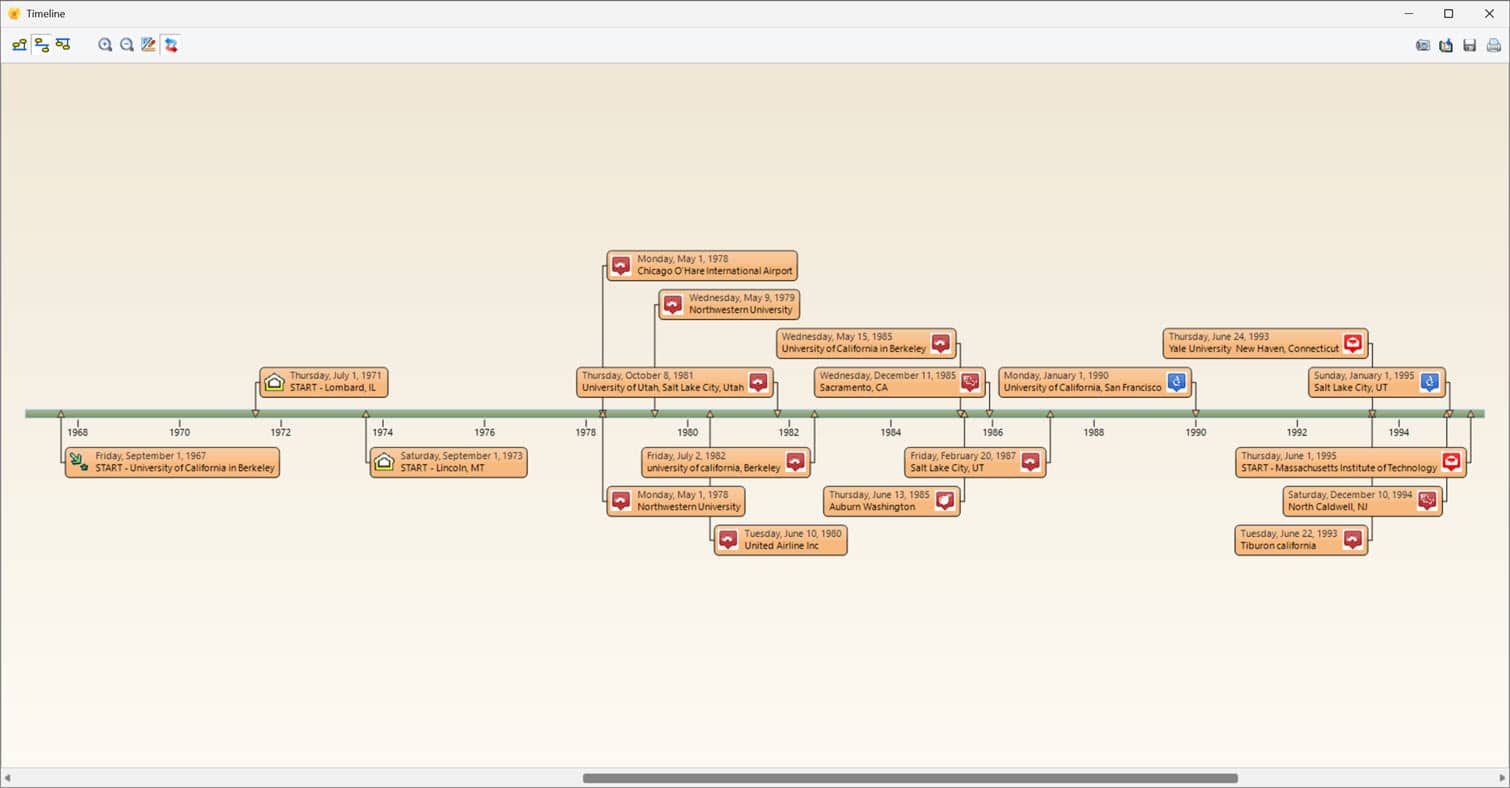Click the 1990 year label on the axis
This screenshot has height=788, width=1510.
click(1195, 433)
